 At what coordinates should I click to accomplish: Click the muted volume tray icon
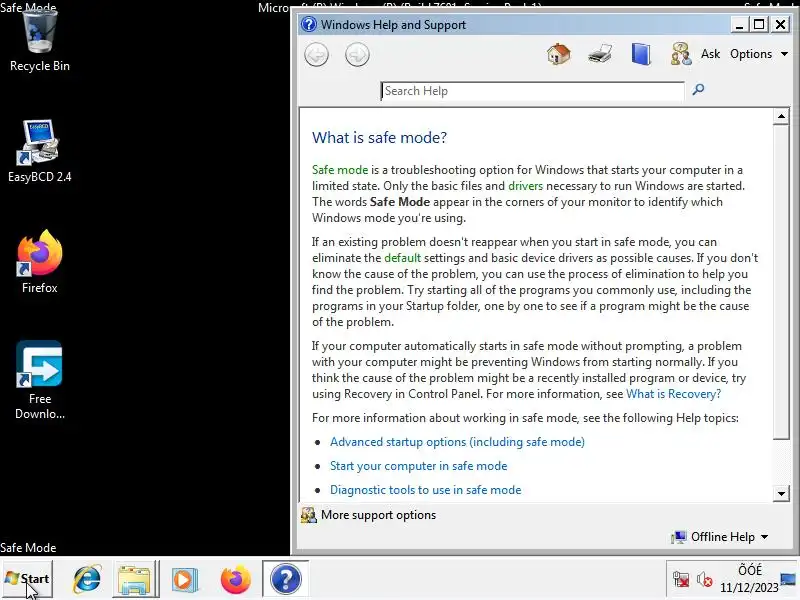tap(705, 579)
